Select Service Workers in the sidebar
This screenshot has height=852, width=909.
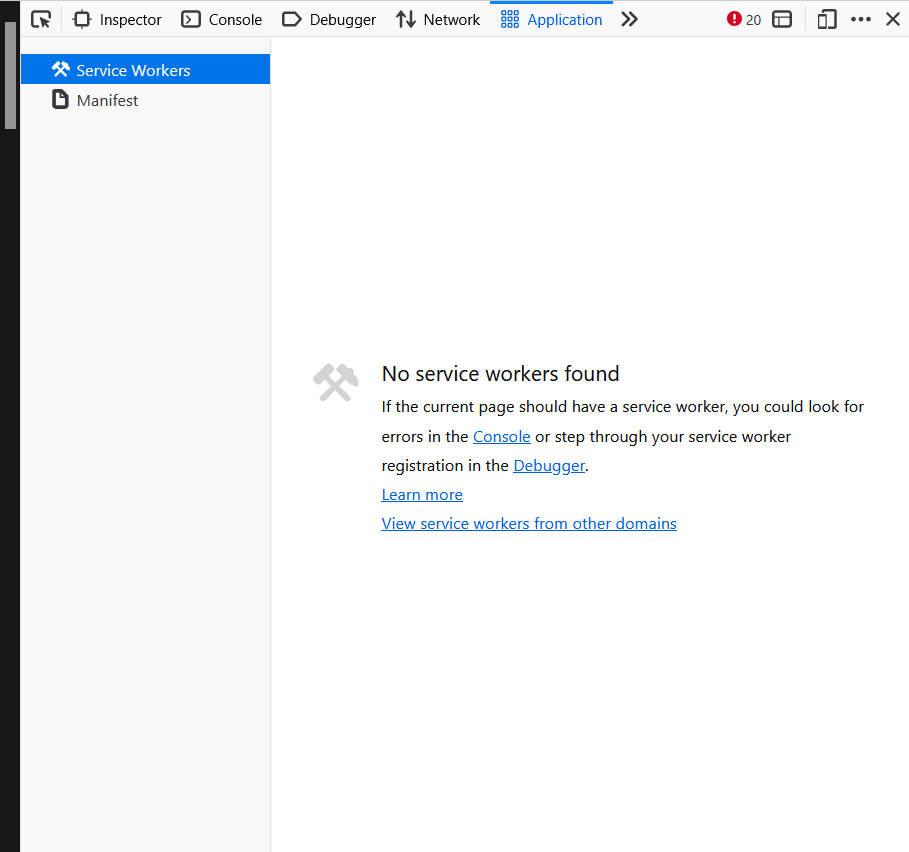[133, 70]
